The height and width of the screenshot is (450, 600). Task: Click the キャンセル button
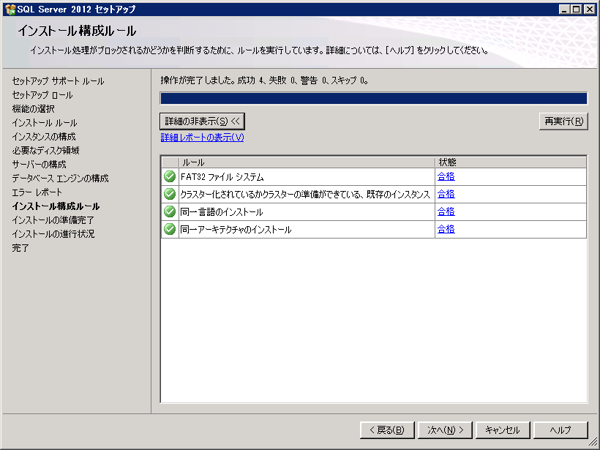click(x=503, y=430)
